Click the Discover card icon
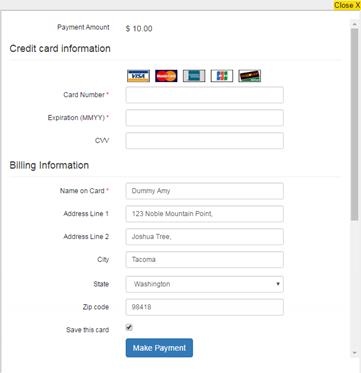Image resolution: width=361 pixels, height=373 pixels. [250, 76]
